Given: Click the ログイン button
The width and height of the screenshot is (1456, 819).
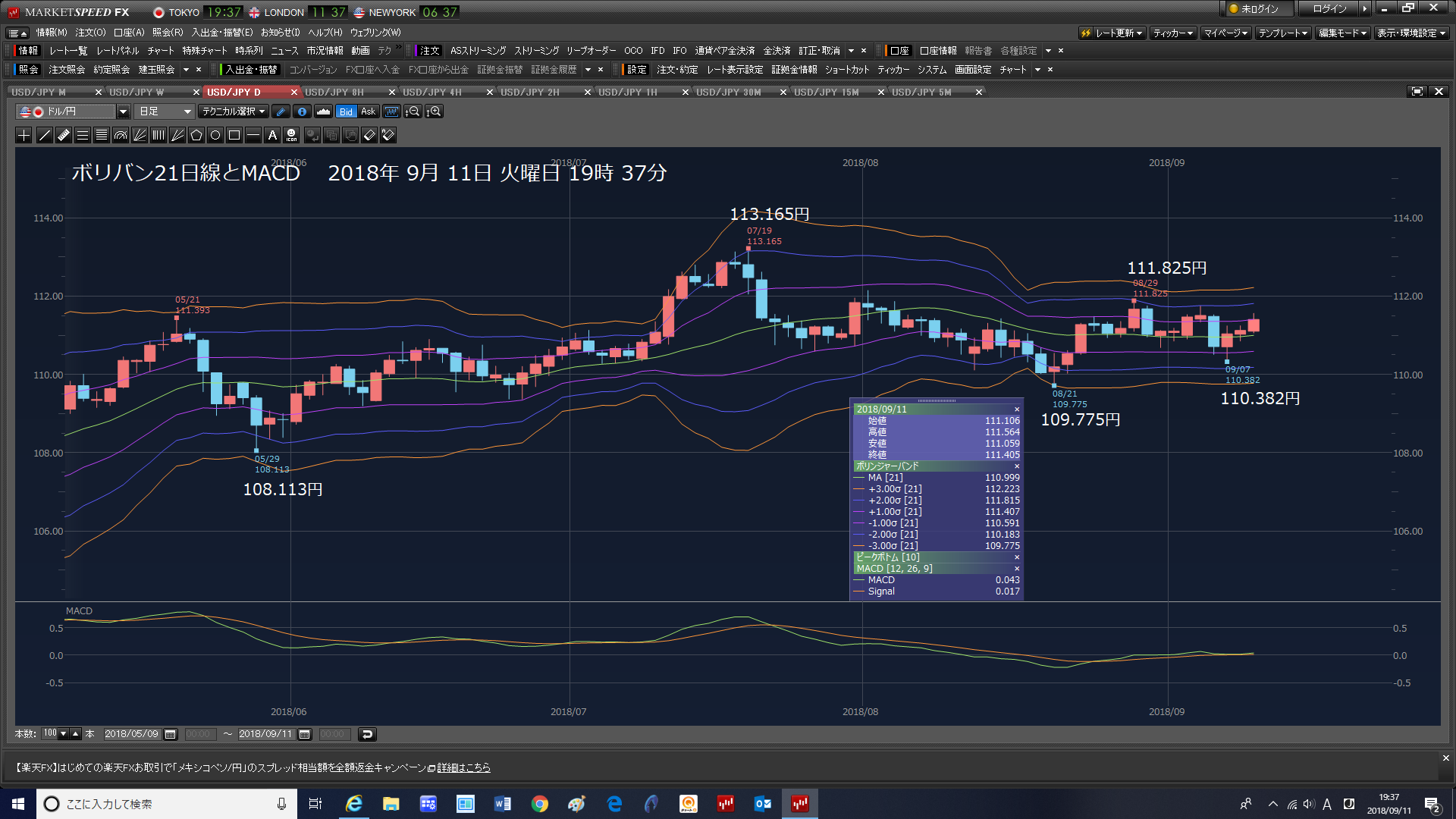Looking at the screenshot, I should (x=1329, y=9).
